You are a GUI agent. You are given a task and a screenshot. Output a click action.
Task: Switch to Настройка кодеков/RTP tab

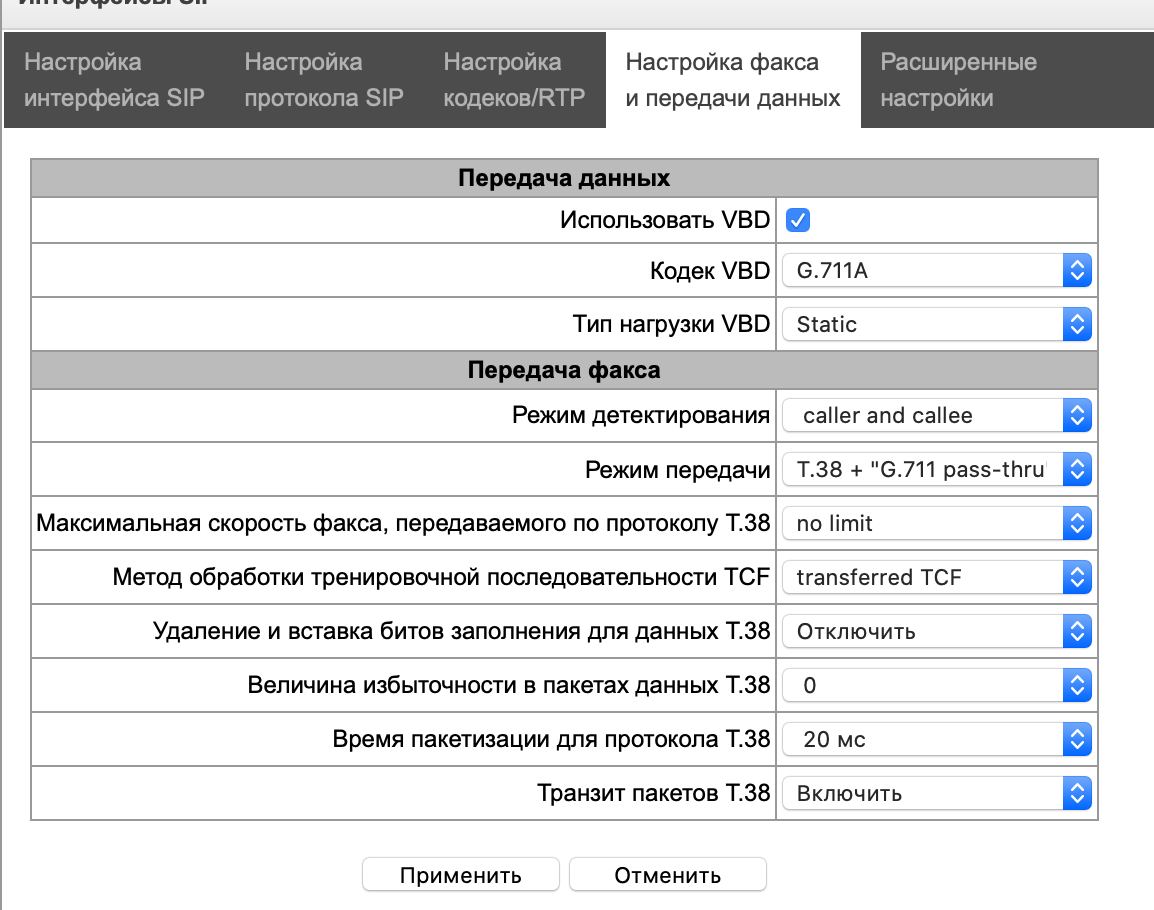[514, 80]
